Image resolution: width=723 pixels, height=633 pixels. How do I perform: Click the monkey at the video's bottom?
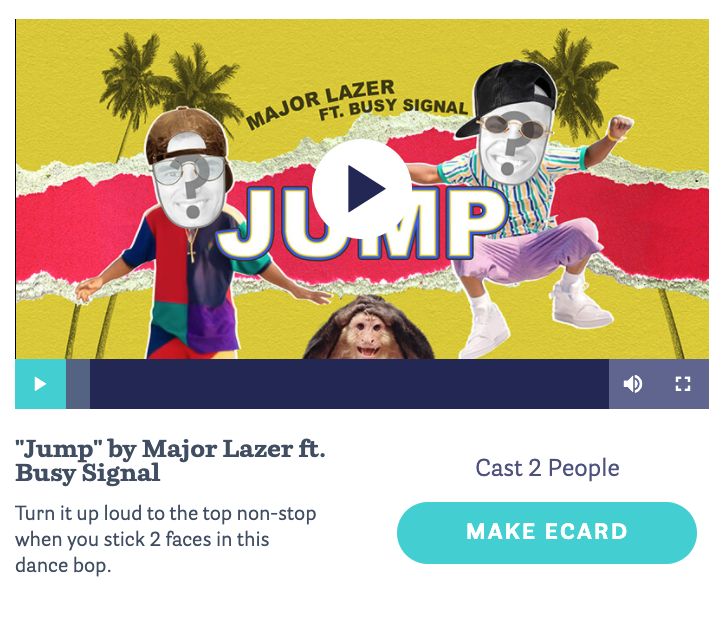[x=368, y=328]
